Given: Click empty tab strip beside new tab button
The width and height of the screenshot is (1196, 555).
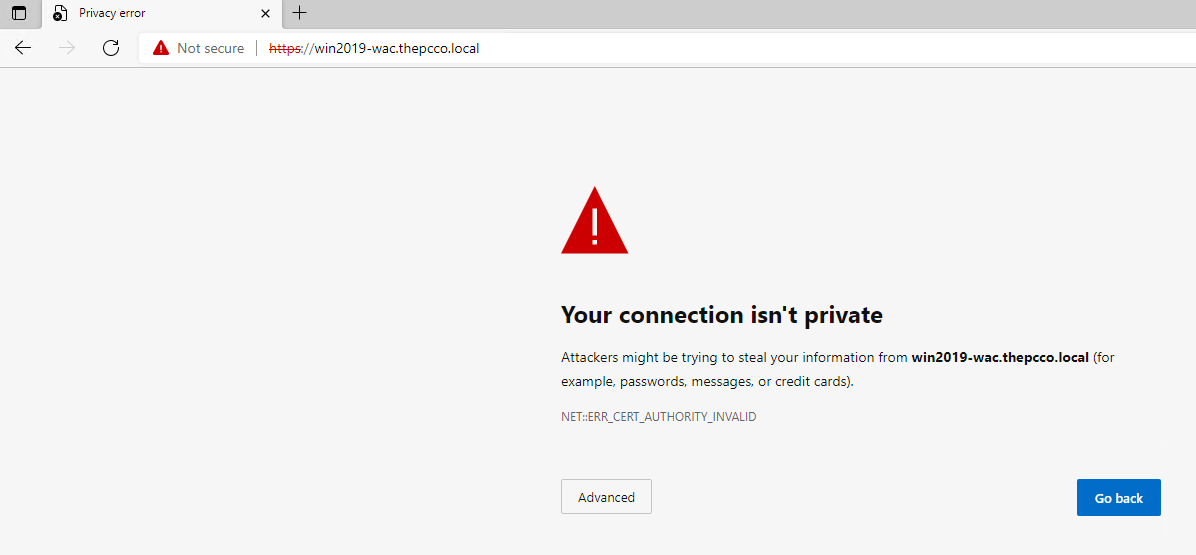Looking at the screenshot, I should click(x=748, y=13).
